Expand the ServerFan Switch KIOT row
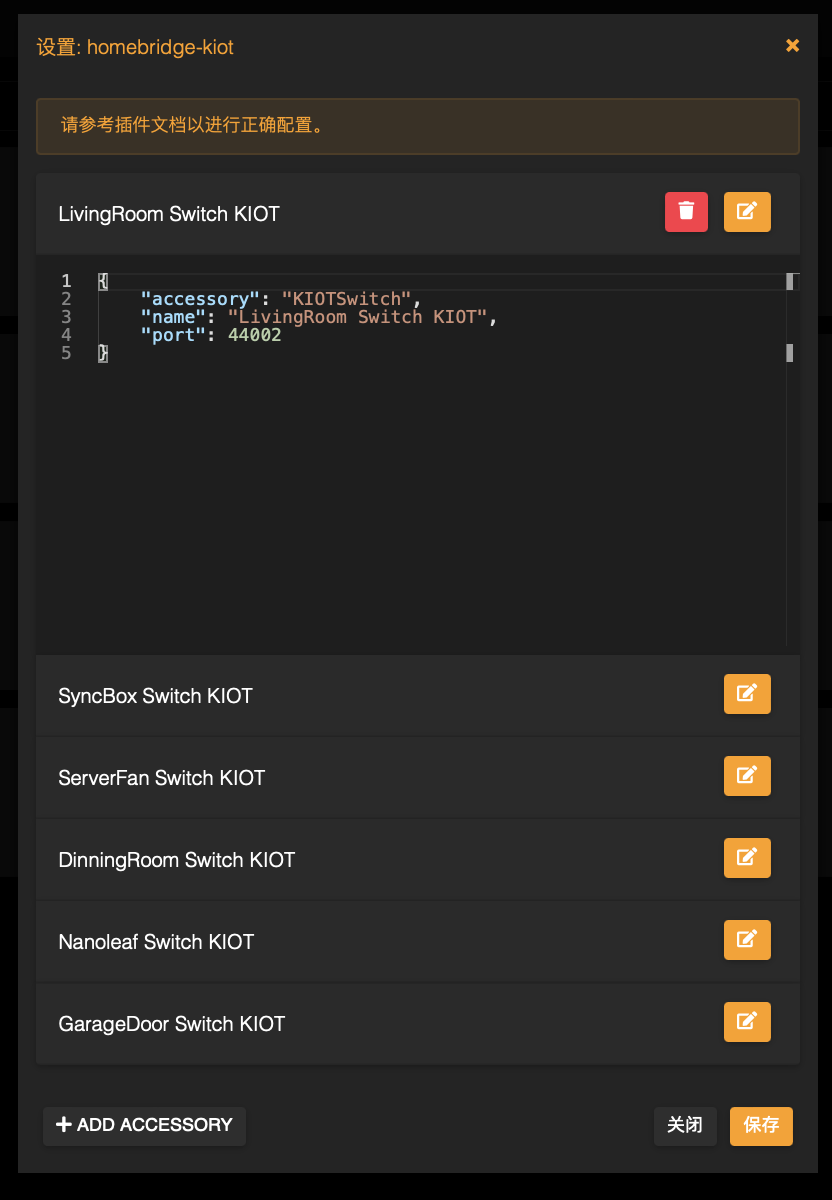 [418, 778]
